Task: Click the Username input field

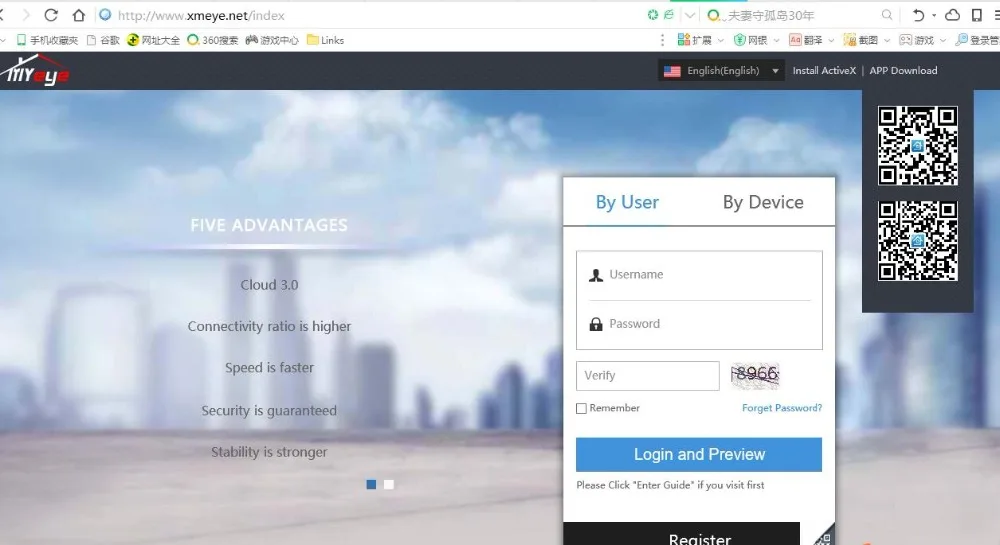Action: click(699, 275)
